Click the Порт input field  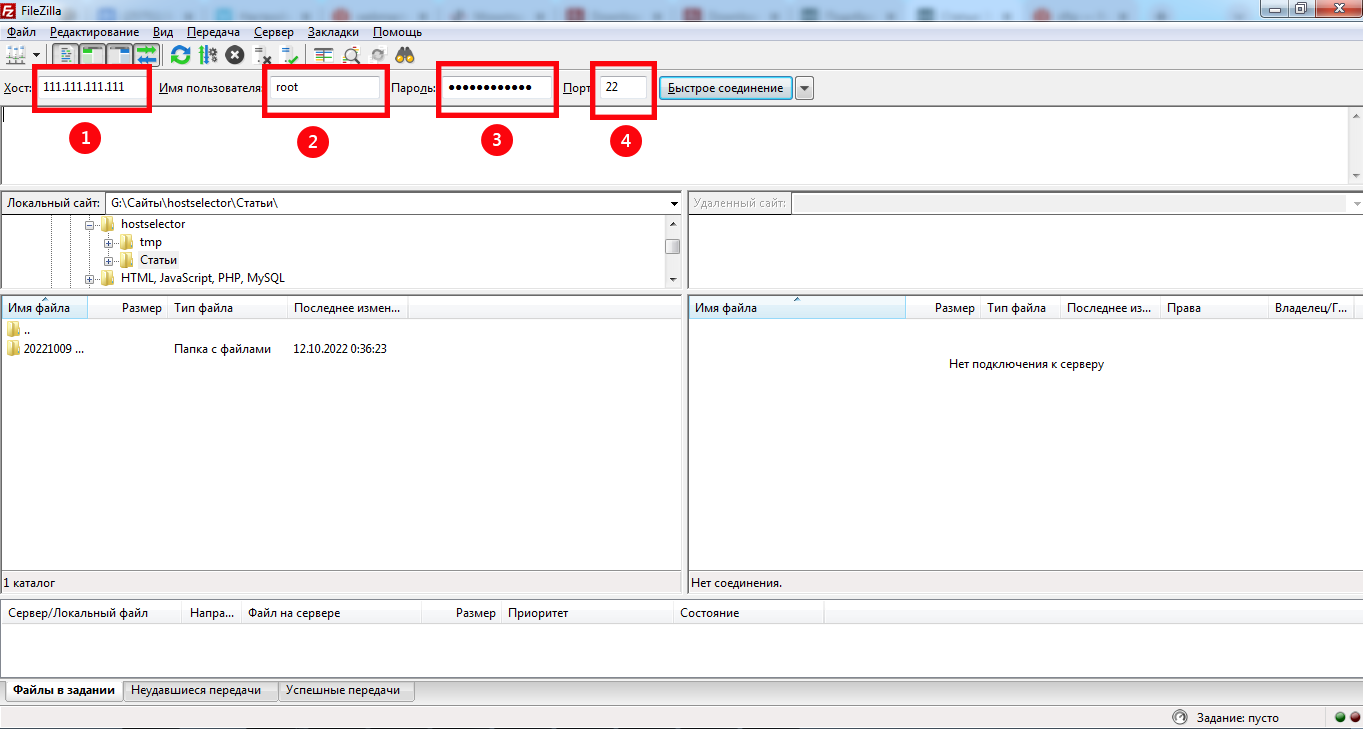623,87
